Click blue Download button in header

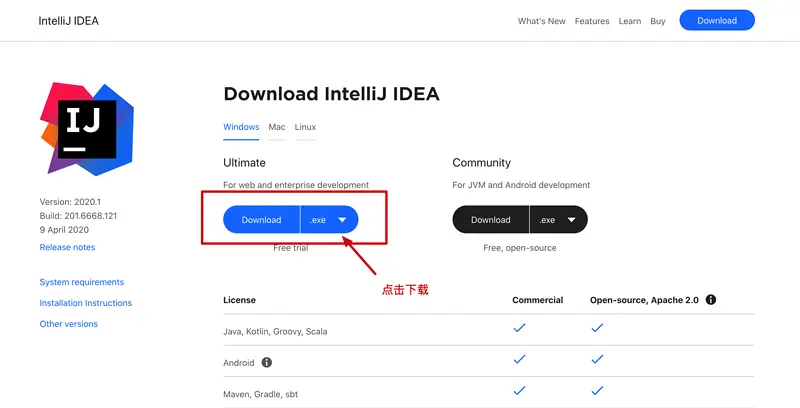tap(717, 20)
